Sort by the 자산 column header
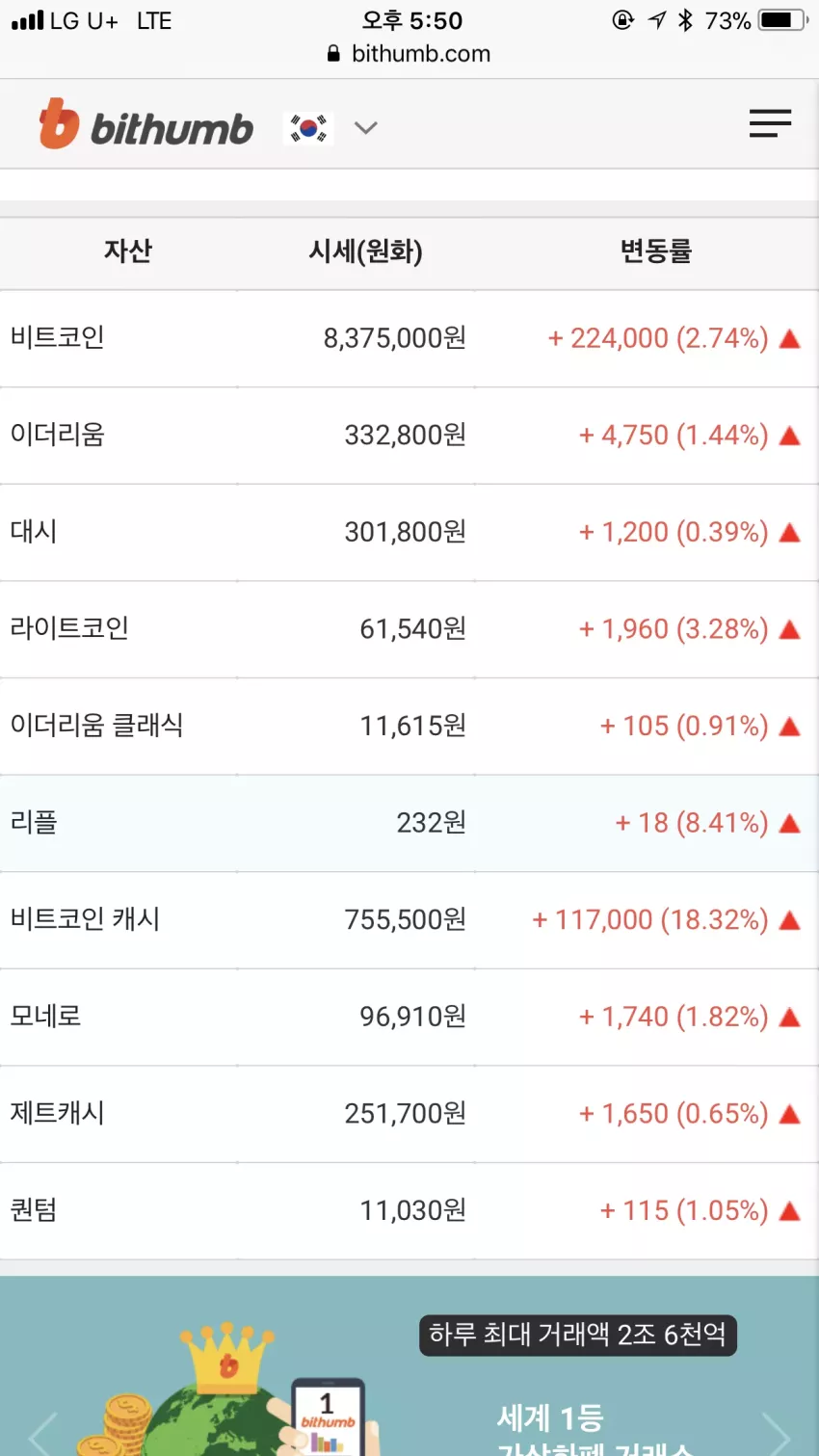Image resolution: width=819 pixels, height=1456 pixels. (128, 251)
